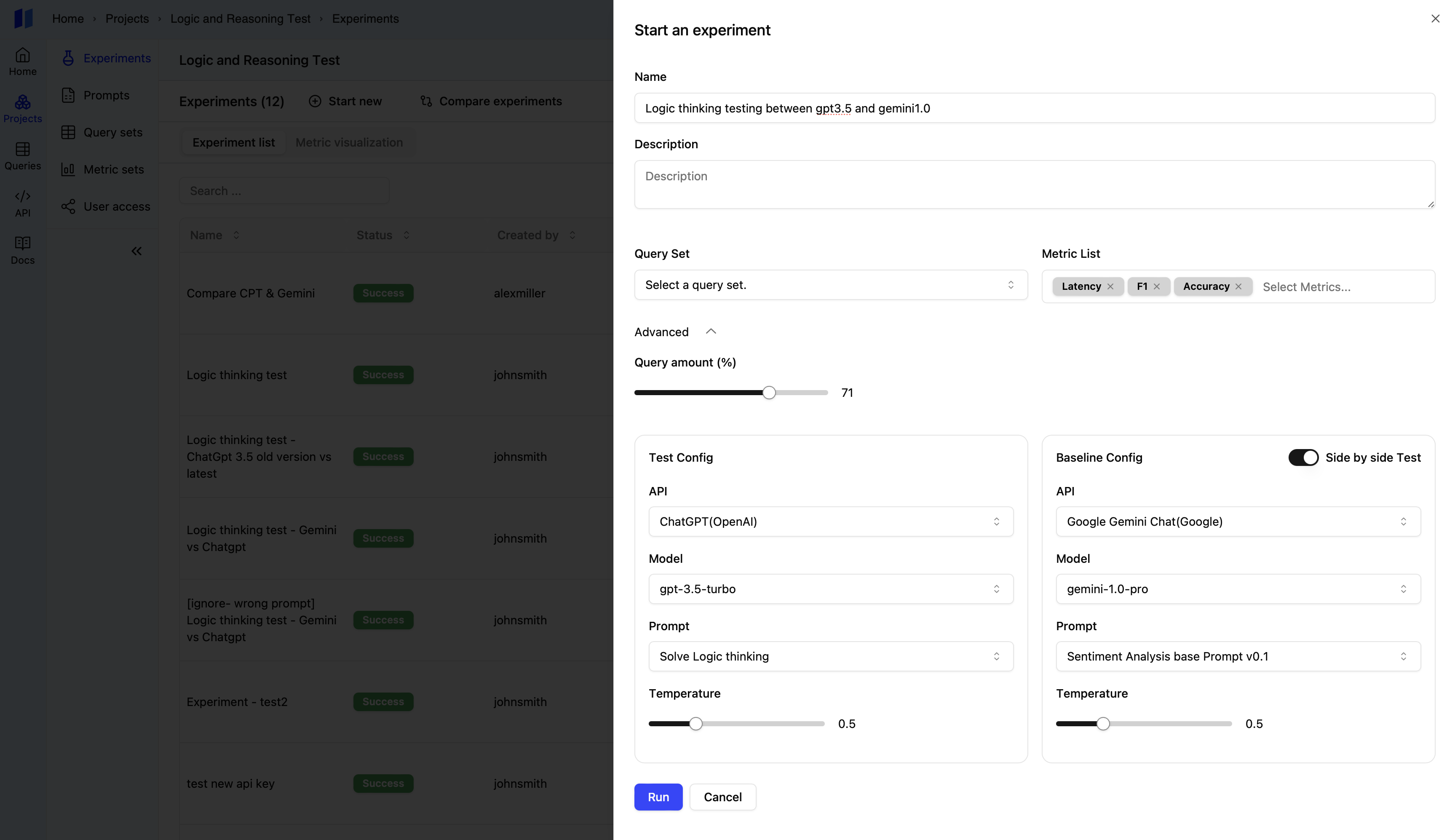Viewport: 1455px width, 840px height.
Task: Open Prompts in project menu
Action: (106, 95)
